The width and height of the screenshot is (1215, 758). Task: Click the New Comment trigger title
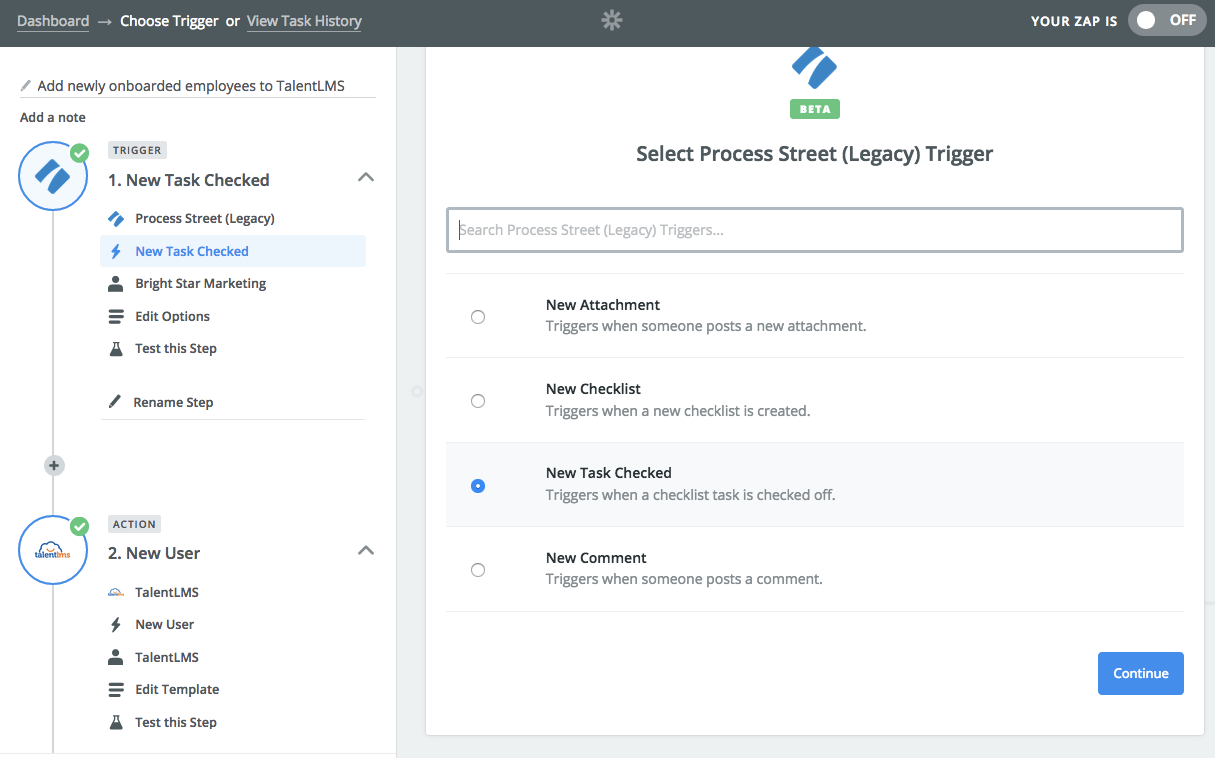pos(596,558)
